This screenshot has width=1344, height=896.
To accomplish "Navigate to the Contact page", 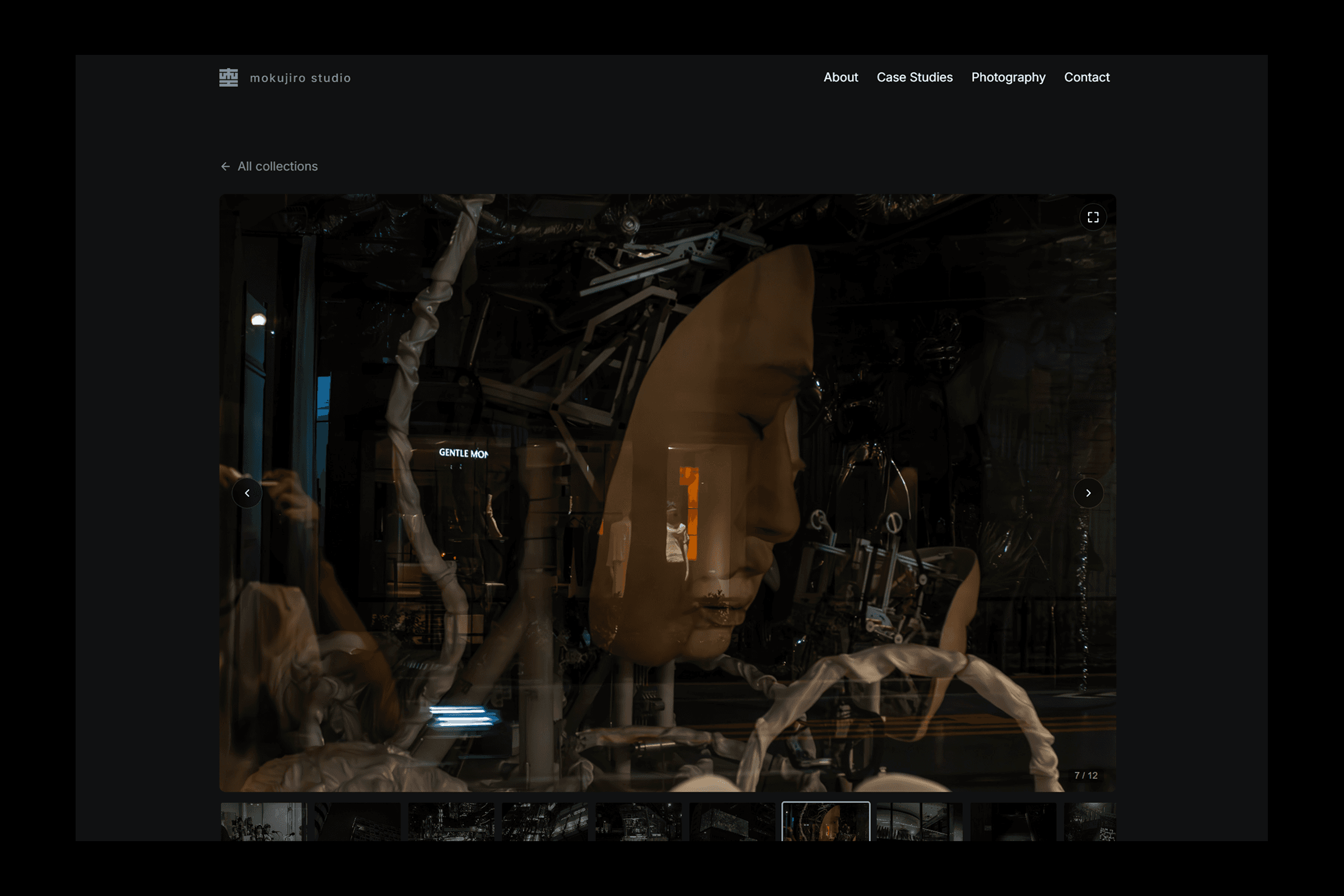I will [1086, 77].
